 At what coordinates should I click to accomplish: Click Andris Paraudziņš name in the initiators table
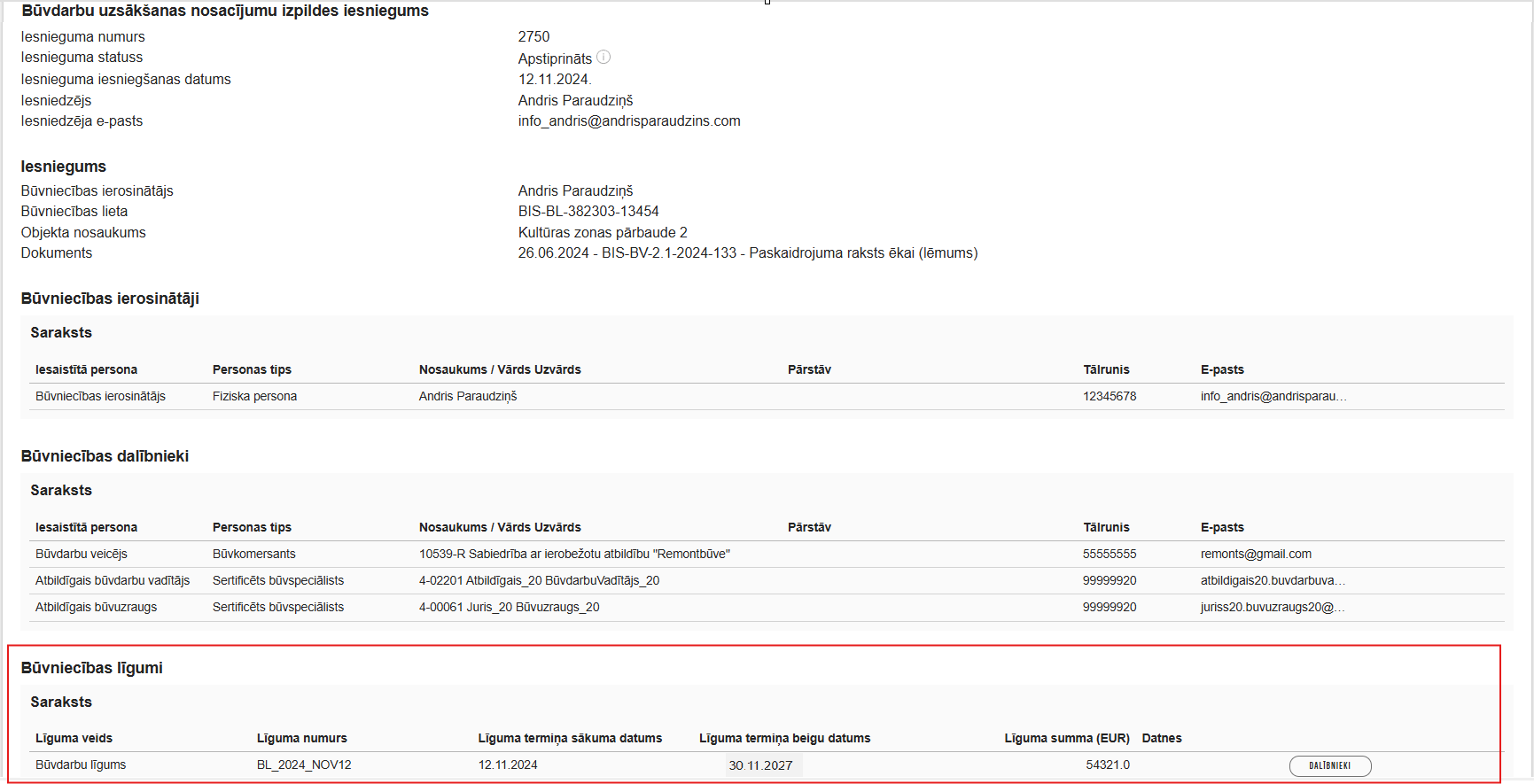(468, 396)
